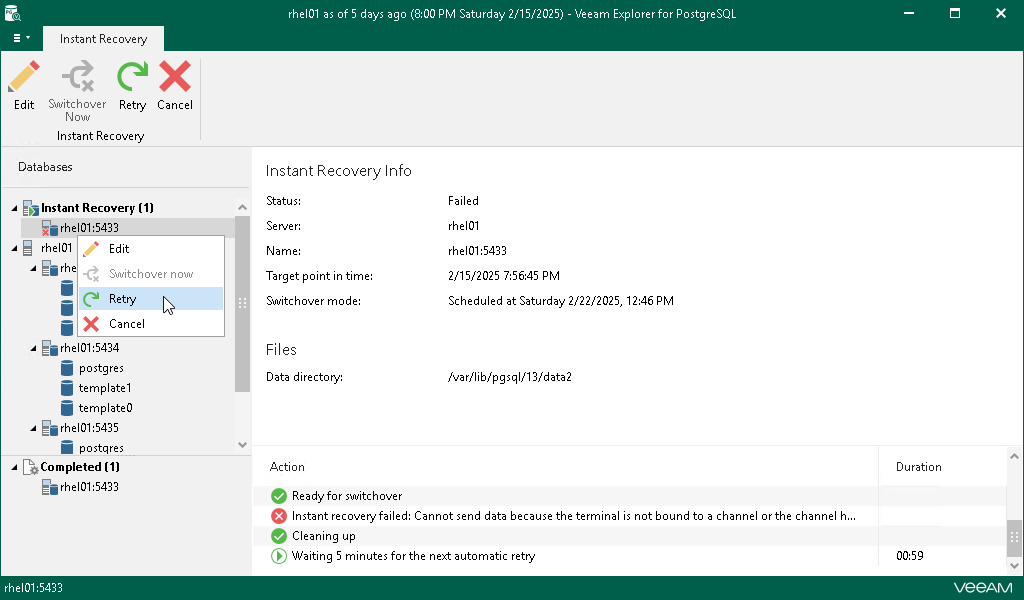Minimize the Veeam Explorer window
The image size is (1024, 600).
(908, 13)
